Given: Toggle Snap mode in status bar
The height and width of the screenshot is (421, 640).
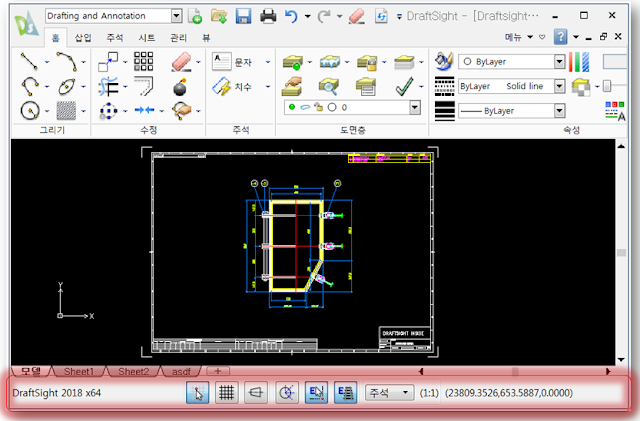Looking at the screenshot, I should (x=198, y=393).
